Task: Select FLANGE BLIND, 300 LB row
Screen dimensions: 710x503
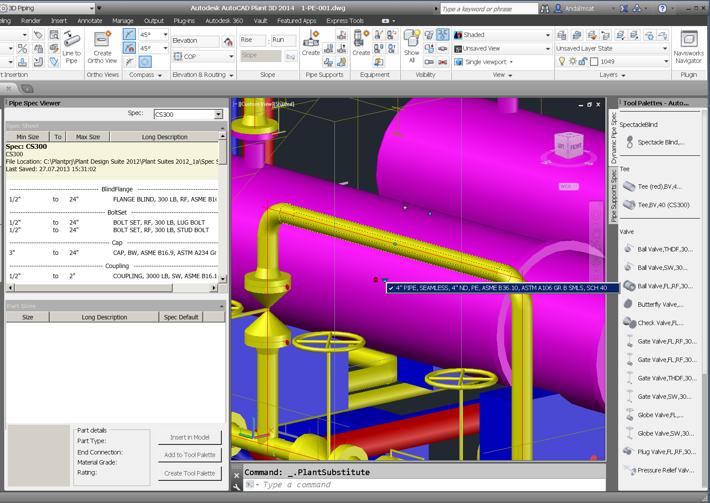Action: click(x=113, y=199)
